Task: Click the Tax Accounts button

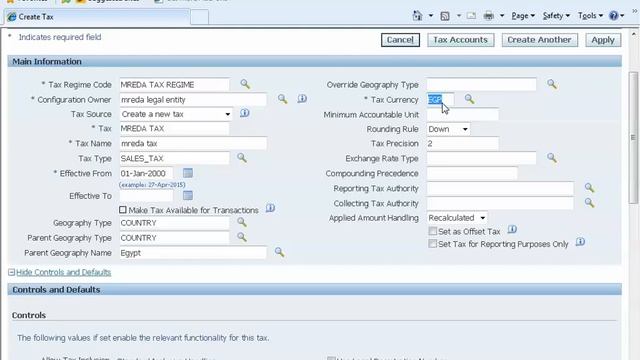Action: 460,40
